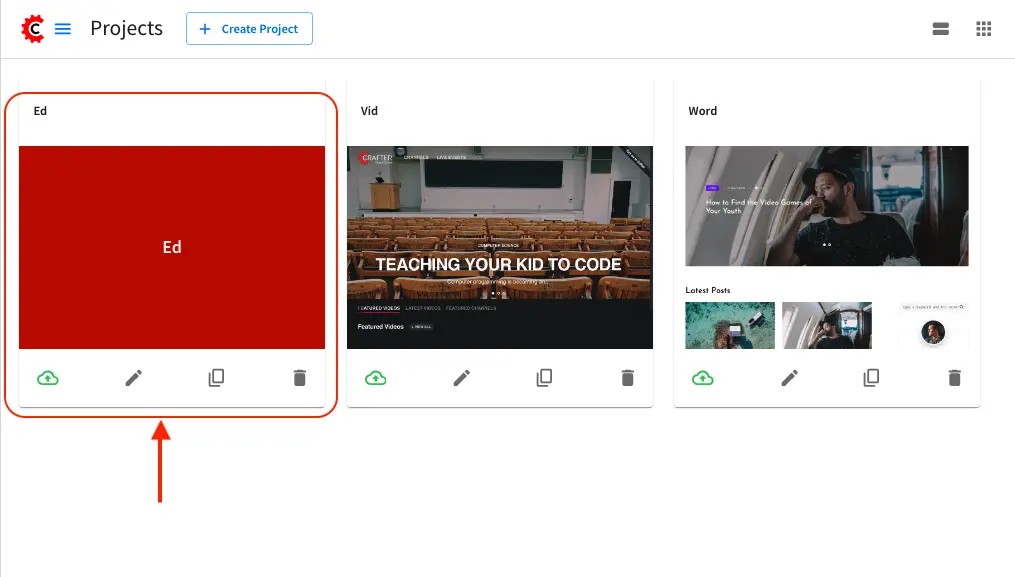Duplicate the Ed project
The height and width of the screenshot is (577, 1015).
(x=216, y=378)
